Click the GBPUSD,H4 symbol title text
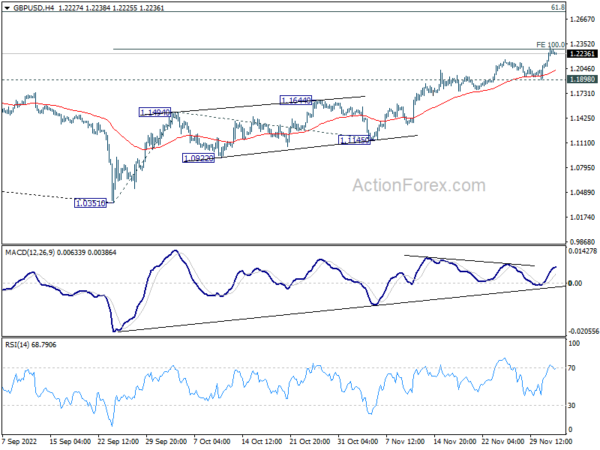This screenshot has width=600, height=450. (34, 8)
